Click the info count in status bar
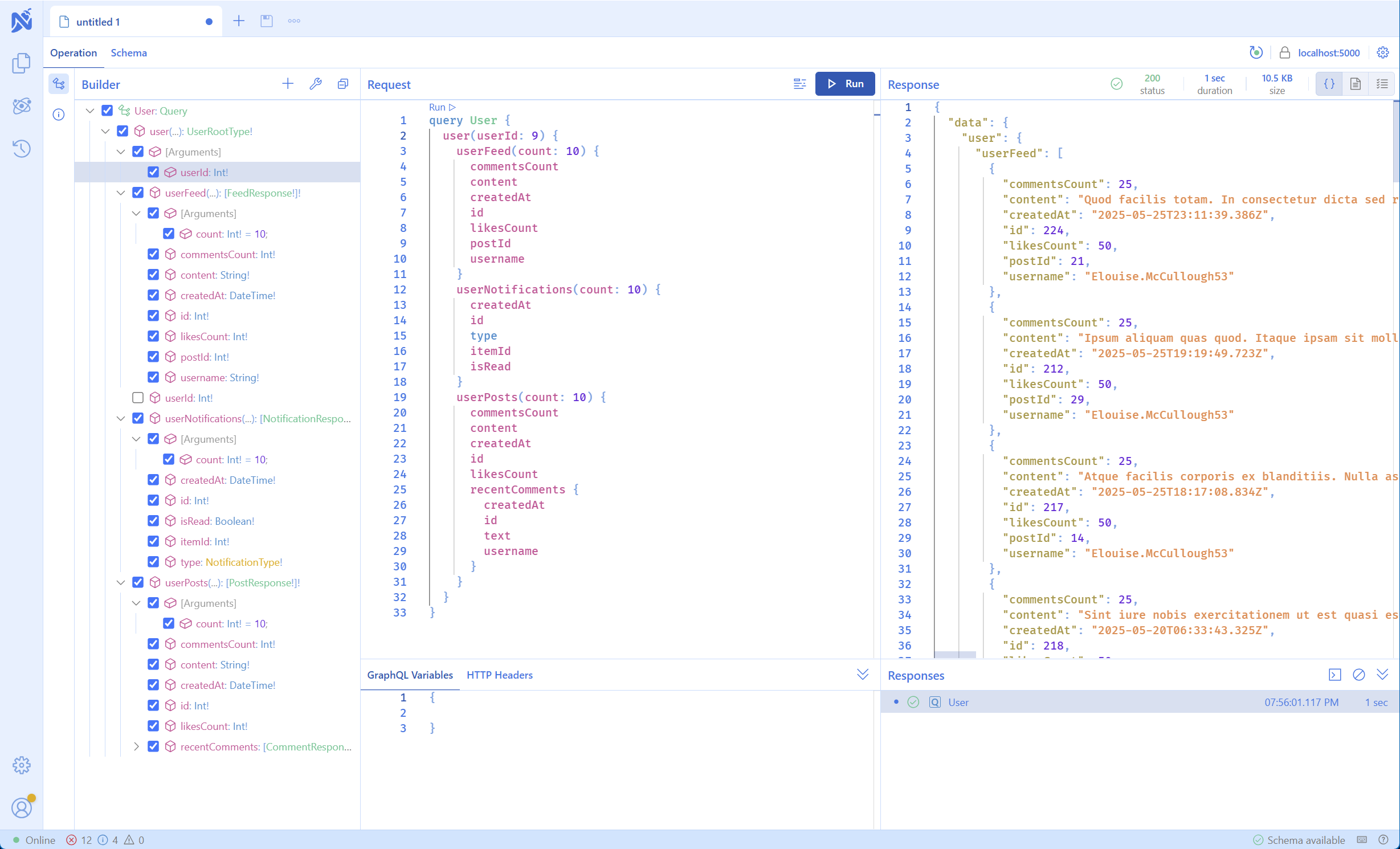 point(108,840)
